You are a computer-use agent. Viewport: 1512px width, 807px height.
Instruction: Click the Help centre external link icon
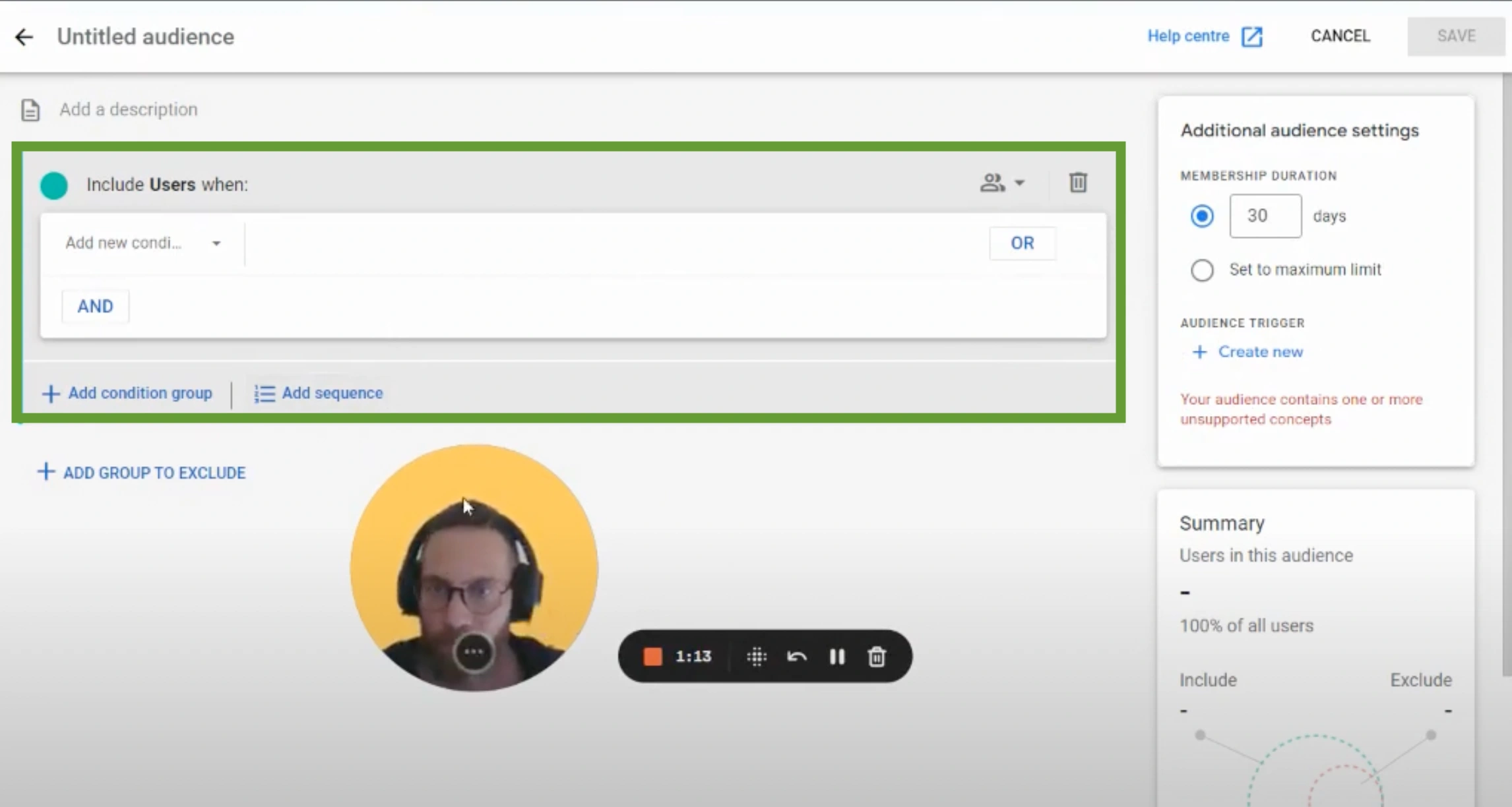click(x=1251, y=37)
